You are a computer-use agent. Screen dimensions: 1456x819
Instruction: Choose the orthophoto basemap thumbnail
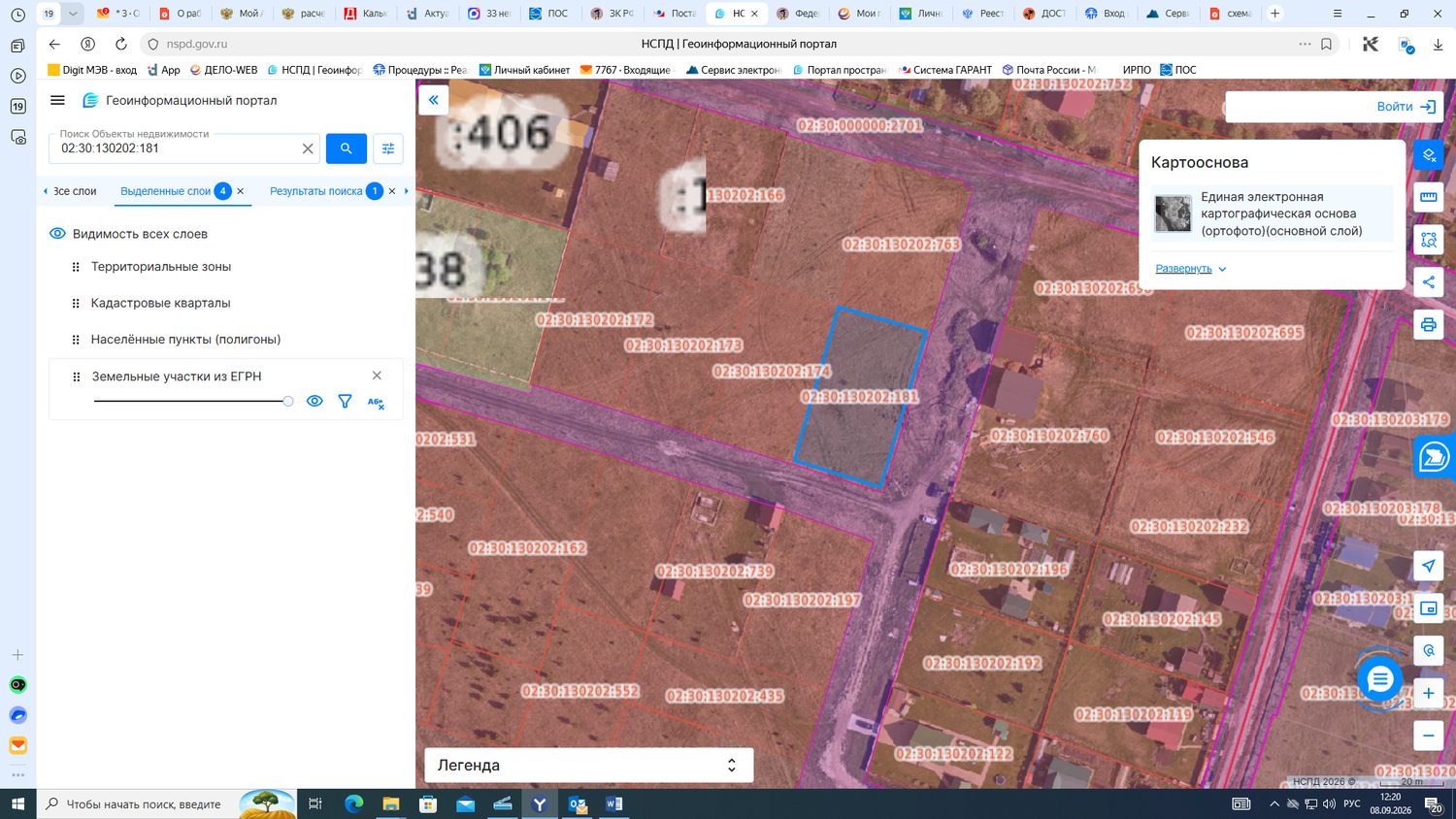(1173, 213)
